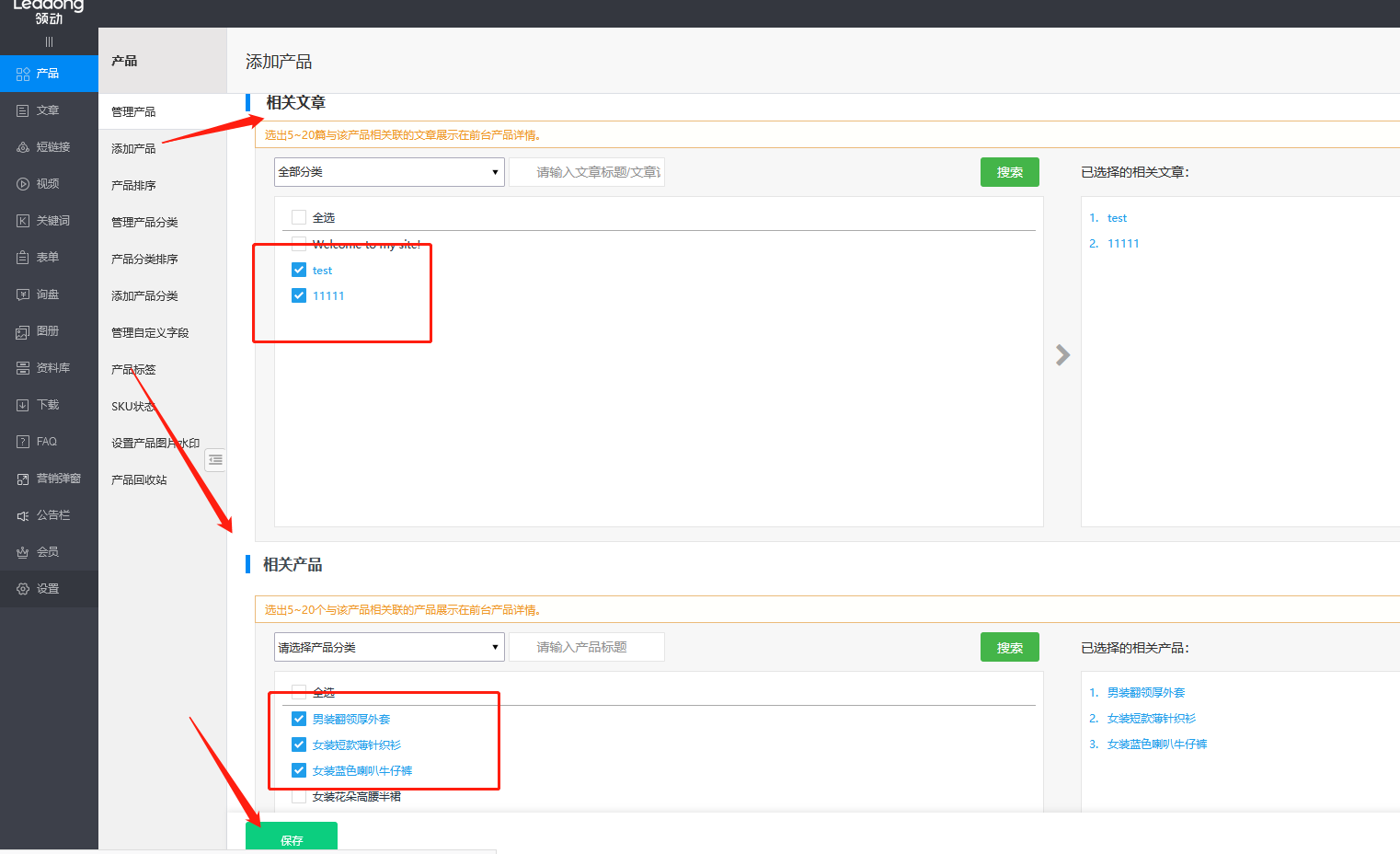Click the right chevron arrow between article panels
1400x854 pixels.
1062,355
